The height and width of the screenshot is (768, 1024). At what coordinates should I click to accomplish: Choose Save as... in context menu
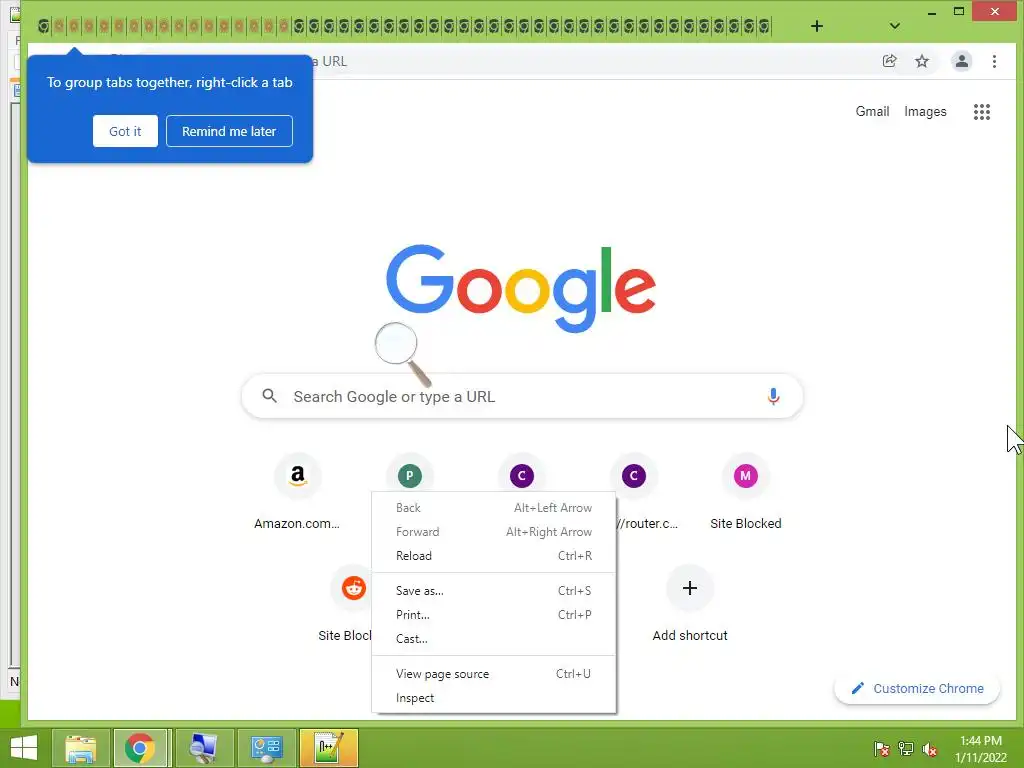pyautogui.click(x=494, y=590)
